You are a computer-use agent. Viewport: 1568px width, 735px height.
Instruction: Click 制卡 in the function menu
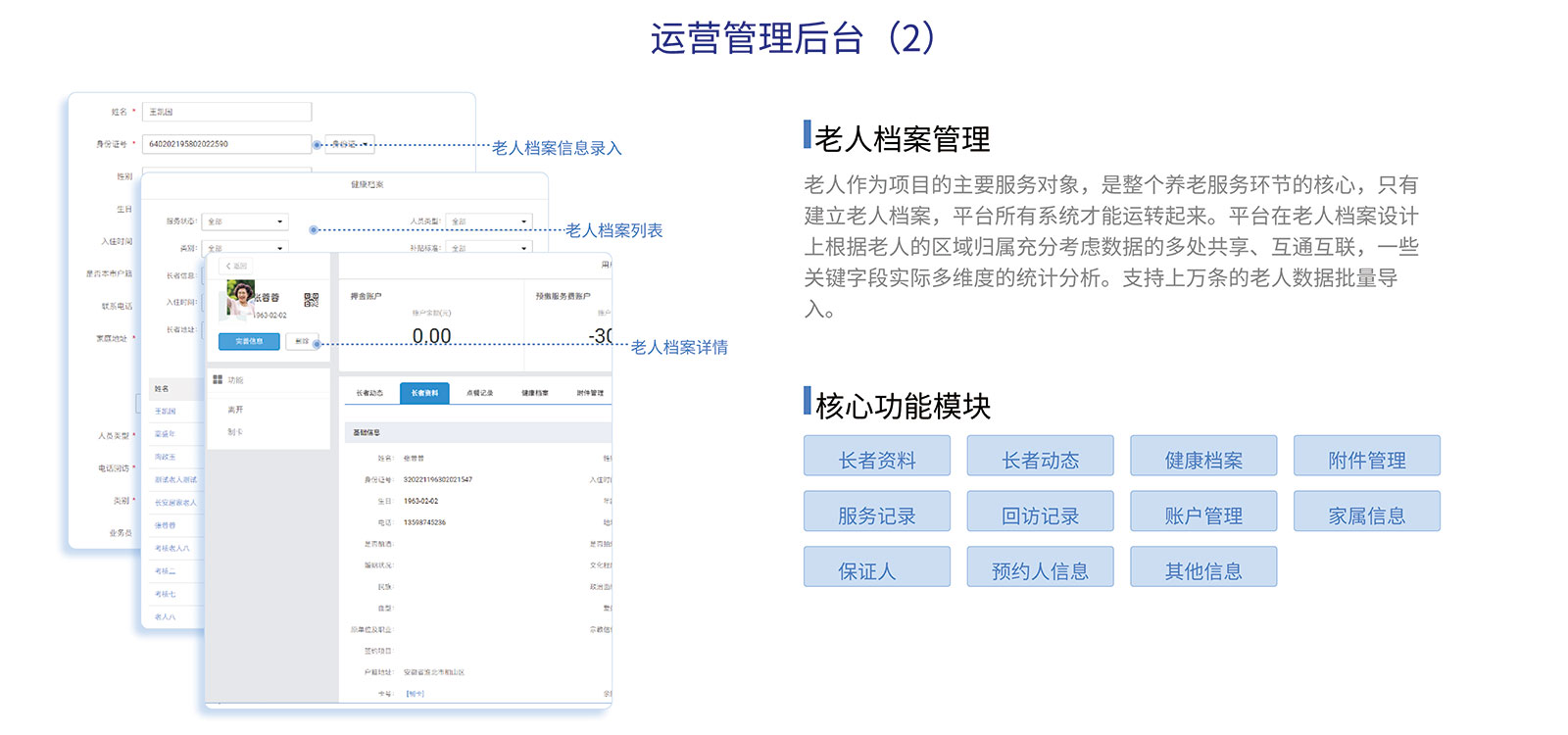pyautogui.click(x=235, y=432)
